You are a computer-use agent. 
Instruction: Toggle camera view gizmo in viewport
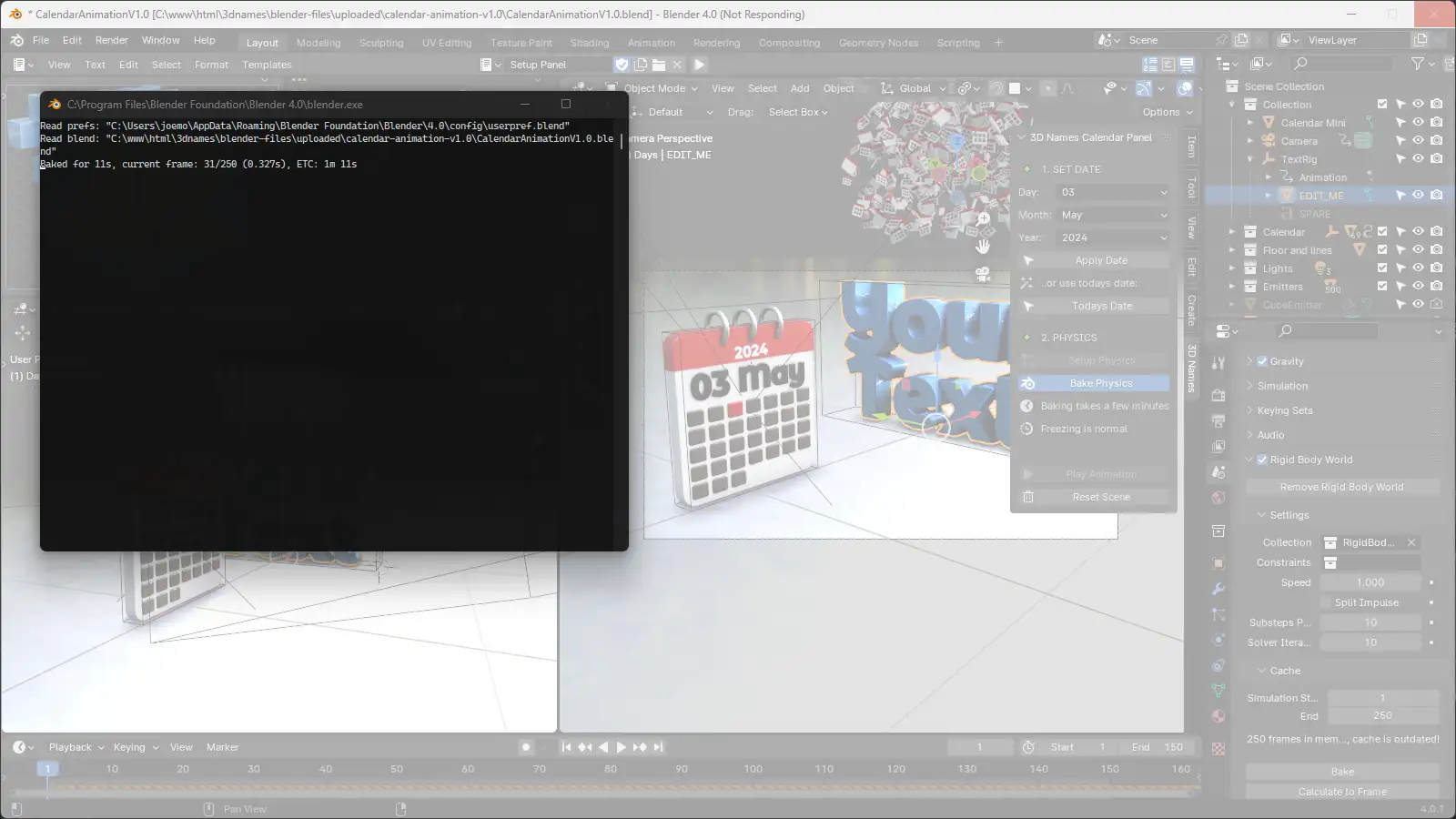pyautogui.click(x=983, y=274)
